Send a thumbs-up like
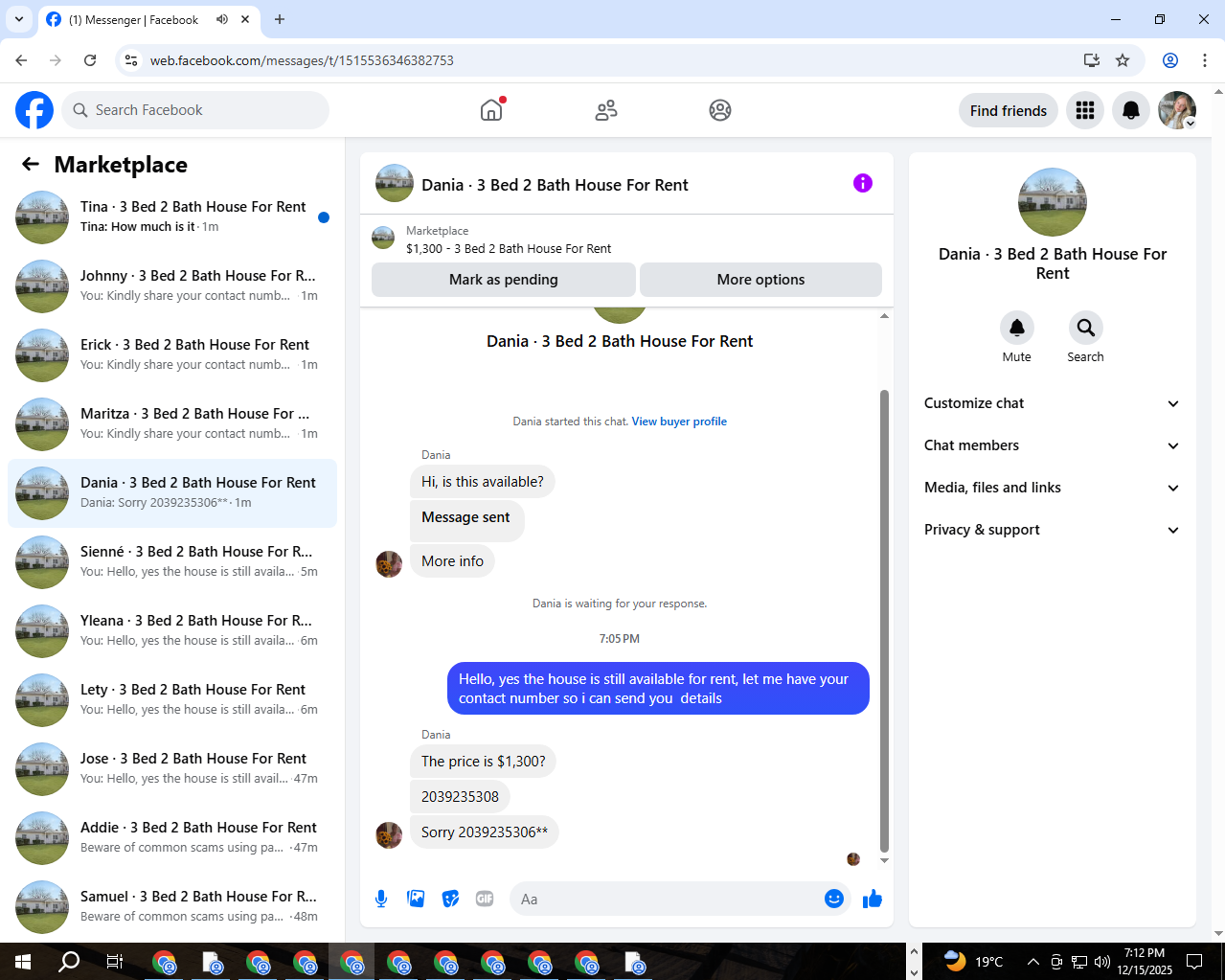Image resolution: width=1225 pixels, height=980 pixels. pyautogui.click(x=873, y=899)
